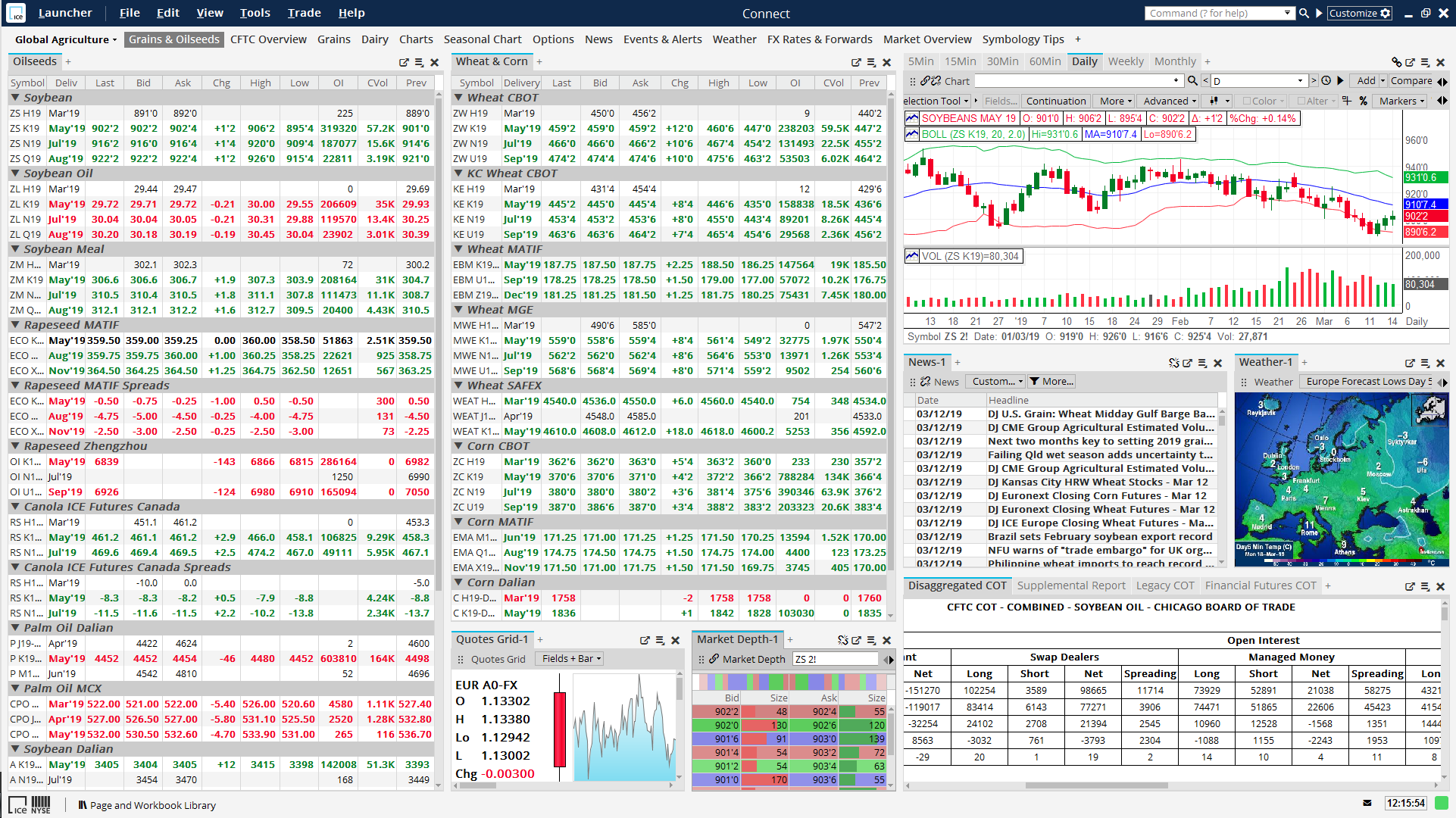Click the ICE logo icon beside Launcher
Screen dimensions: 1456x818
point(15,13)
